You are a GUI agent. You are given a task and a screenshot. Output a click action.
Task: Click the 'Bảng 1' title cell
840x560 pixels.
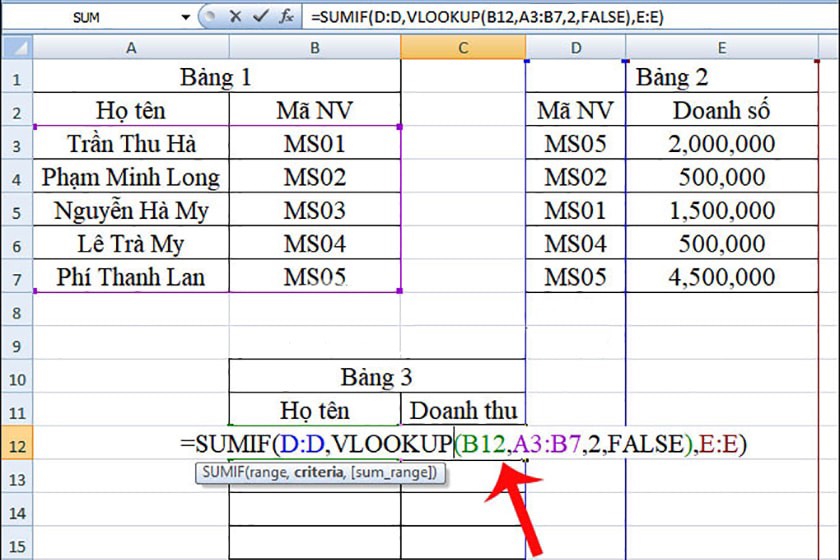pyautogui.click(x=216, y=77)
